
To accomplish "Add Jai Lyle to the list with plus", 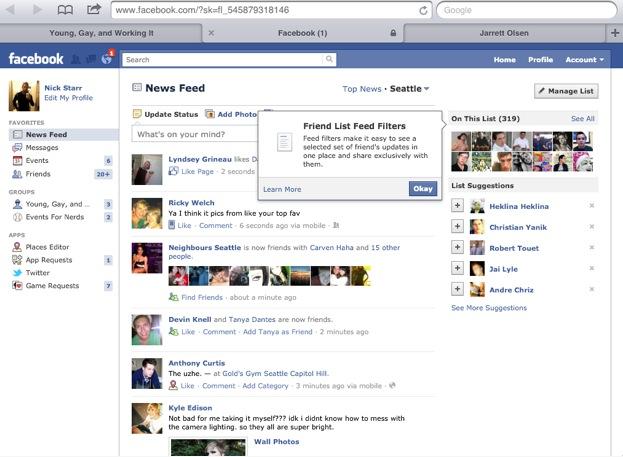I will (457, 268).
